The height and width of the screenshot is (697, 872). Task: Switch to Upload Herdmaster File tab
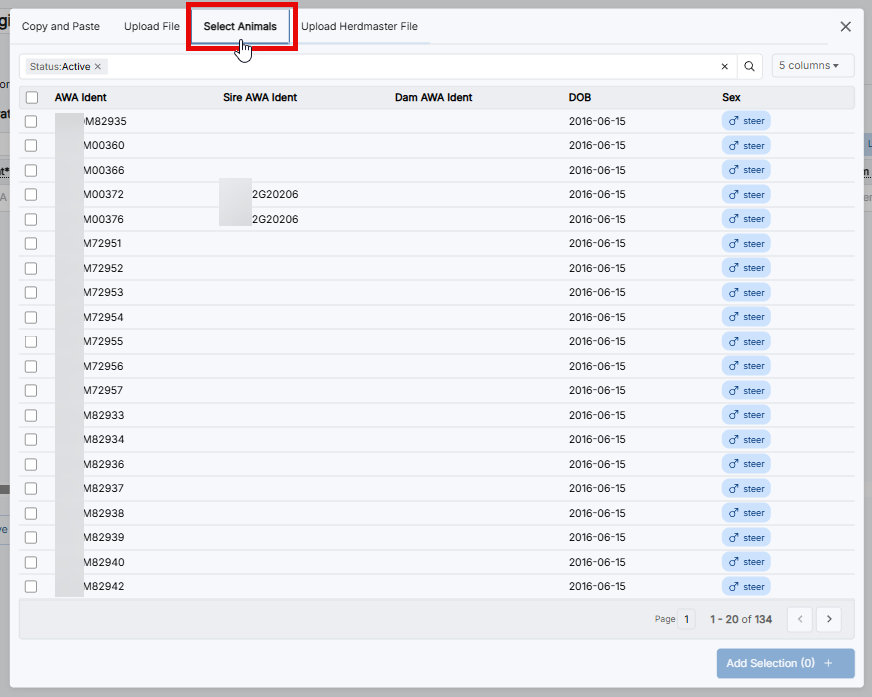[360, 27]
